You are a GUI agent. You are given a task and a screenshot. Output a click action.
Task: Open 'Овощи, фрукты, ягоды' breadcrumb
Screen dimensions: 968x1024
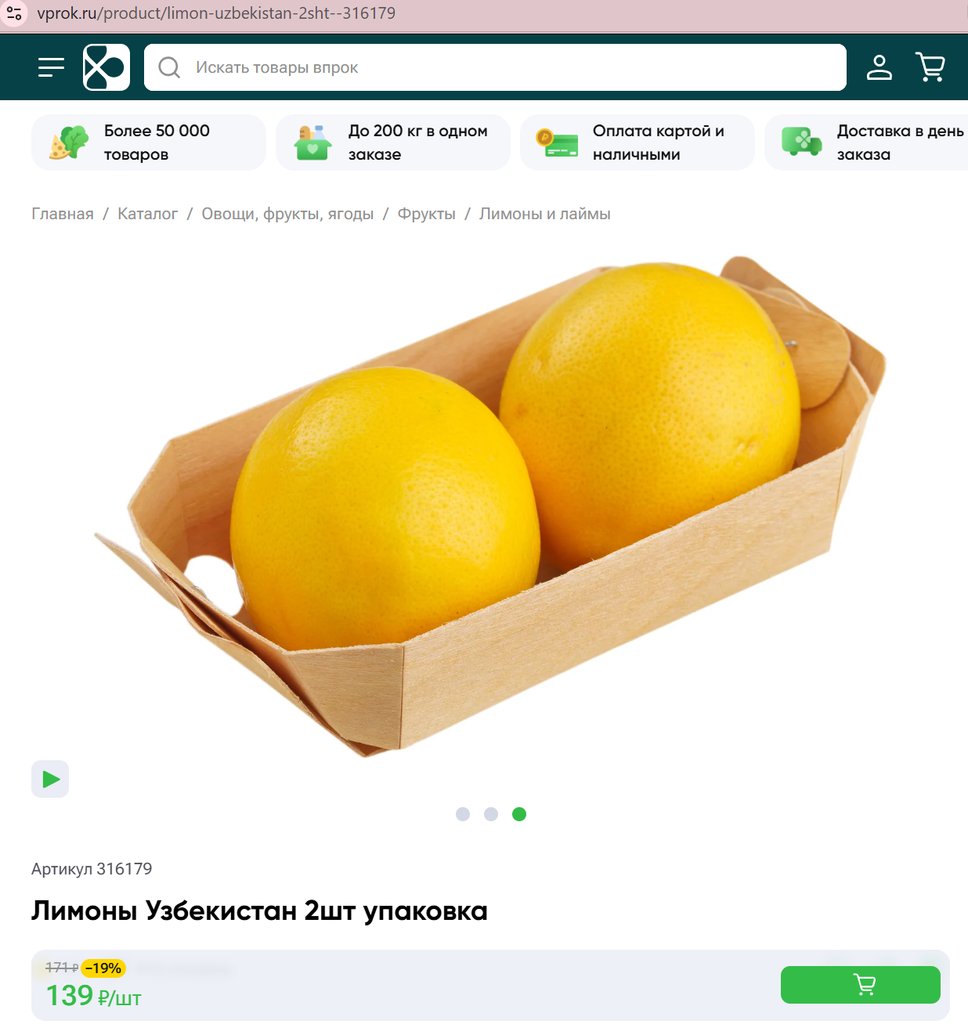(x=287, y=214)
